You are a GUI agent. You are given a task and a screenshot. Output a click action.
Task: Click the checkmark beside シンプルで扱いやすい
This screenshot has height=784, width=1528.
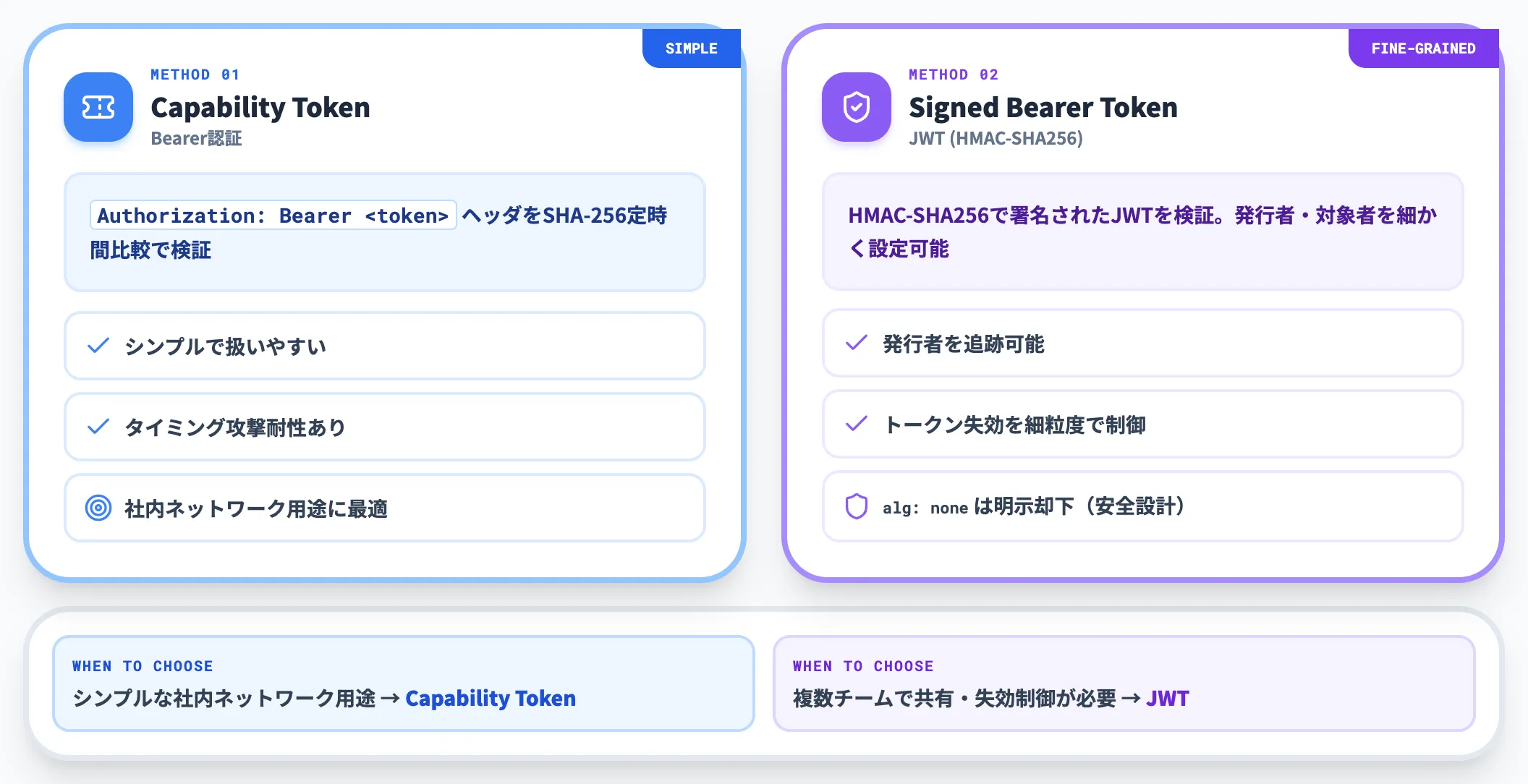tap(98, 346)
